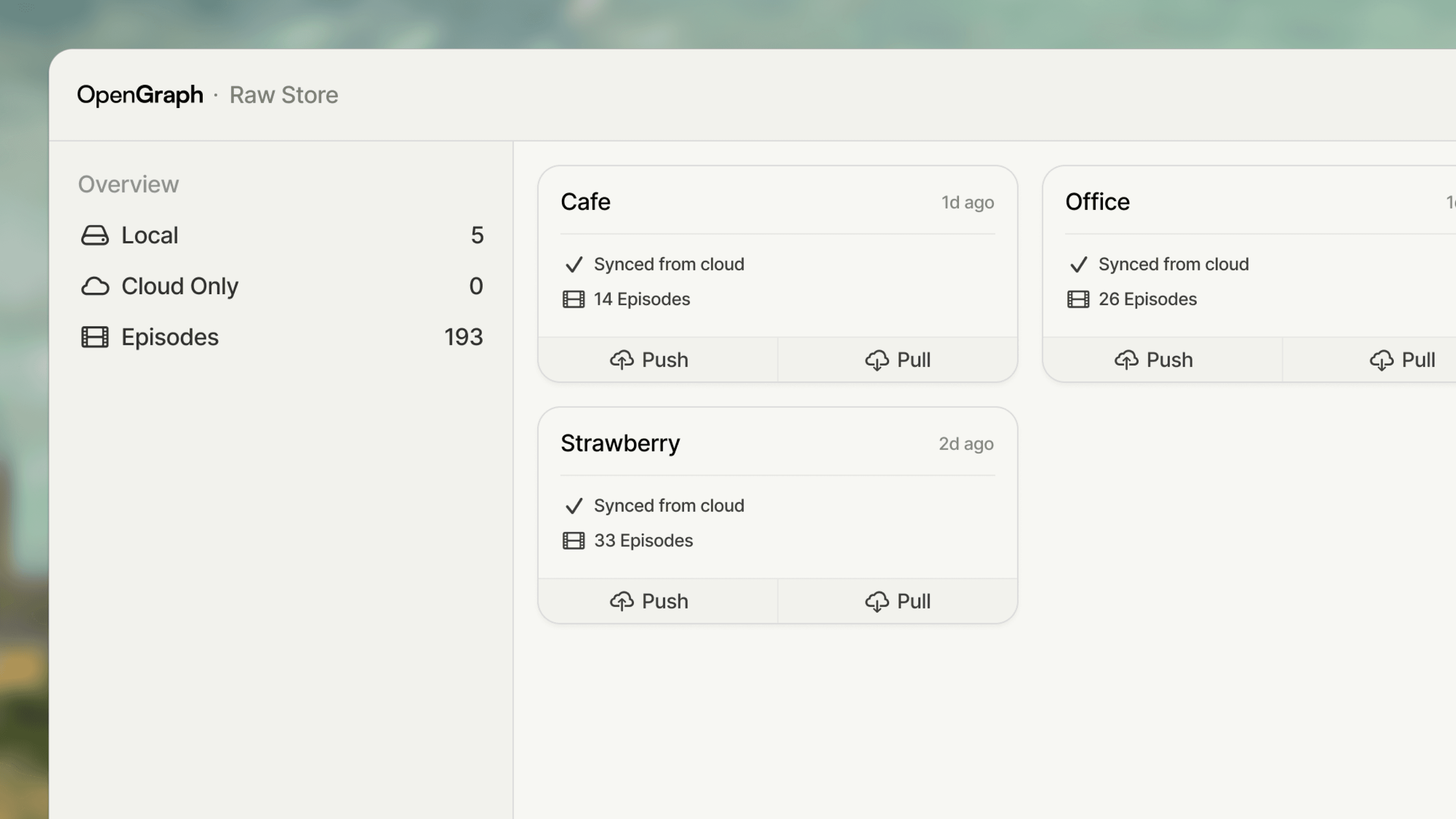The height and width of the screenshot is (819, 1456).
Task: Select the Local item in Overview
Action: 151,235
